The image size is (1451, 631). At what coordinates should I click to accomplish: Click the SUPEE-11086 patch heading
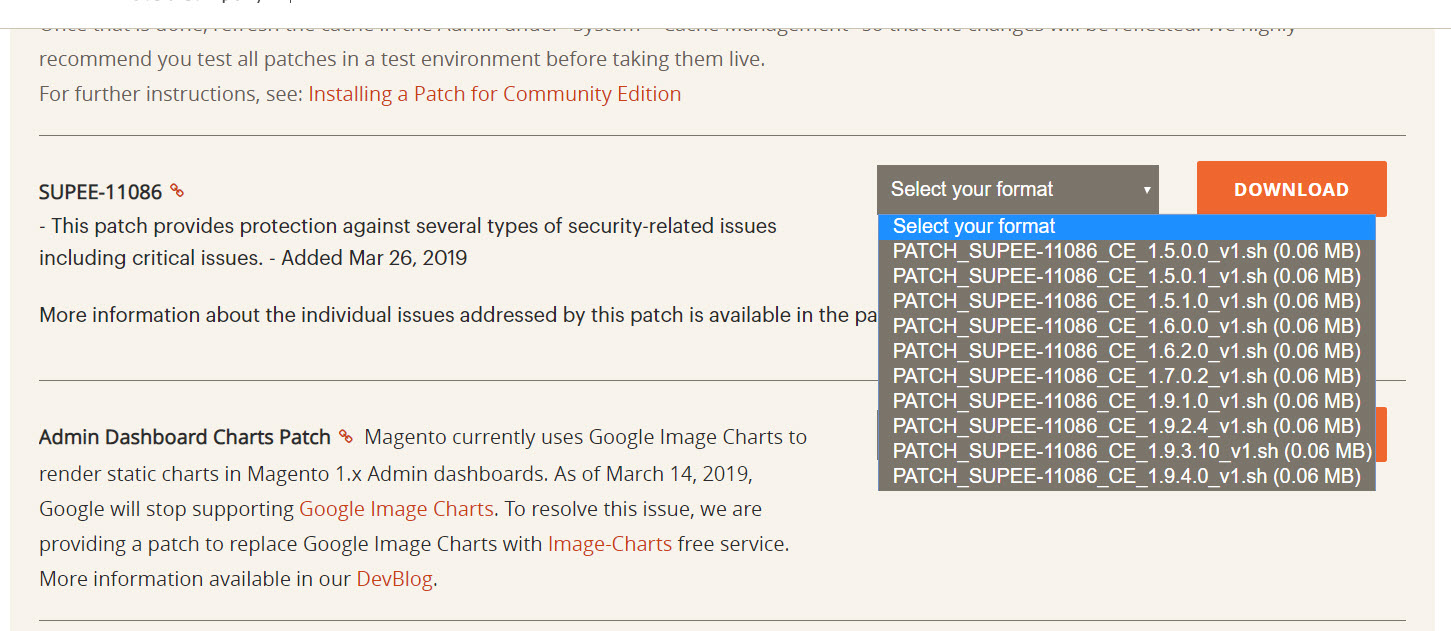tap(100, 192)
